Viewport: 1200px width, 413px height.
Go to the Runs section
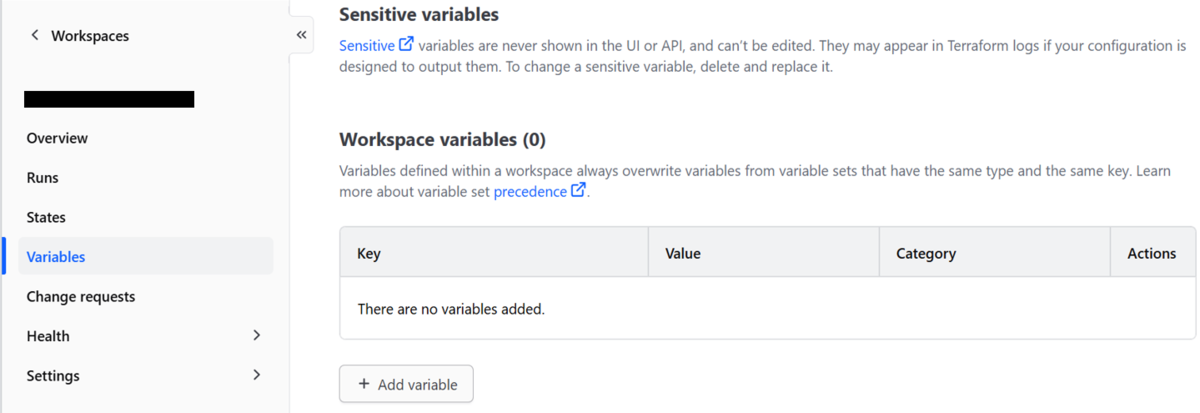point(43,178)
